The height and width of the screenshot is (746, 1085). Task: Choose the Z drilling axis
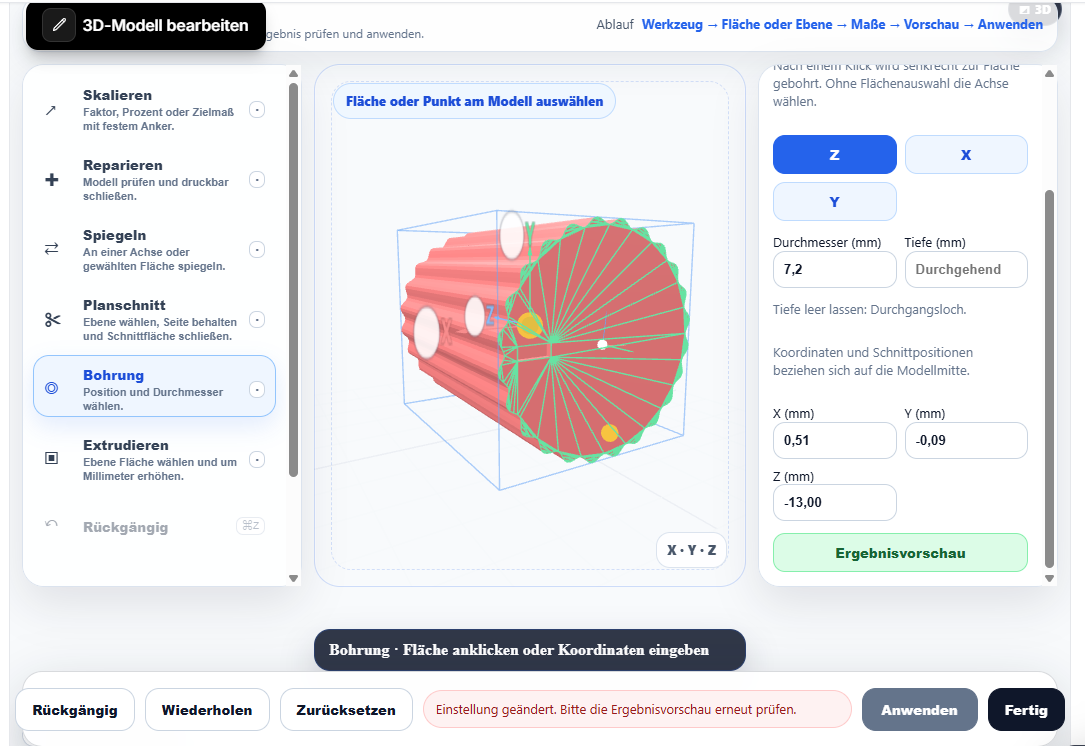[835, 154]
